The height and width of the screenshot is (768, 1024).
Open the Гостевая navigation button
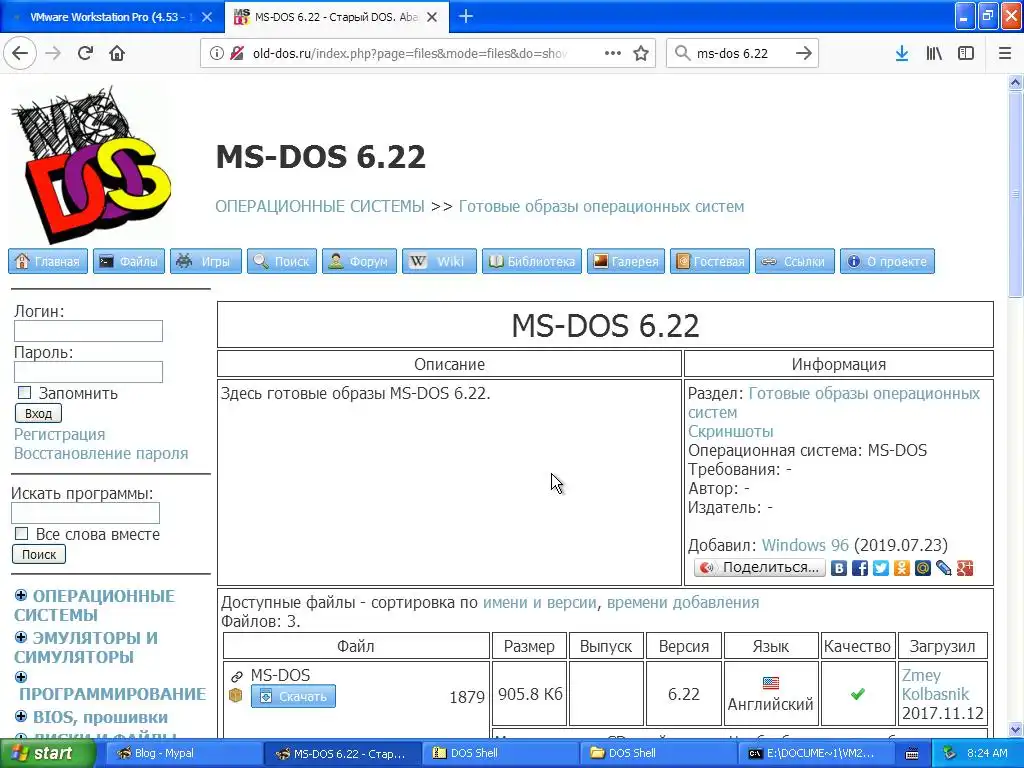(x=710, y=261)
